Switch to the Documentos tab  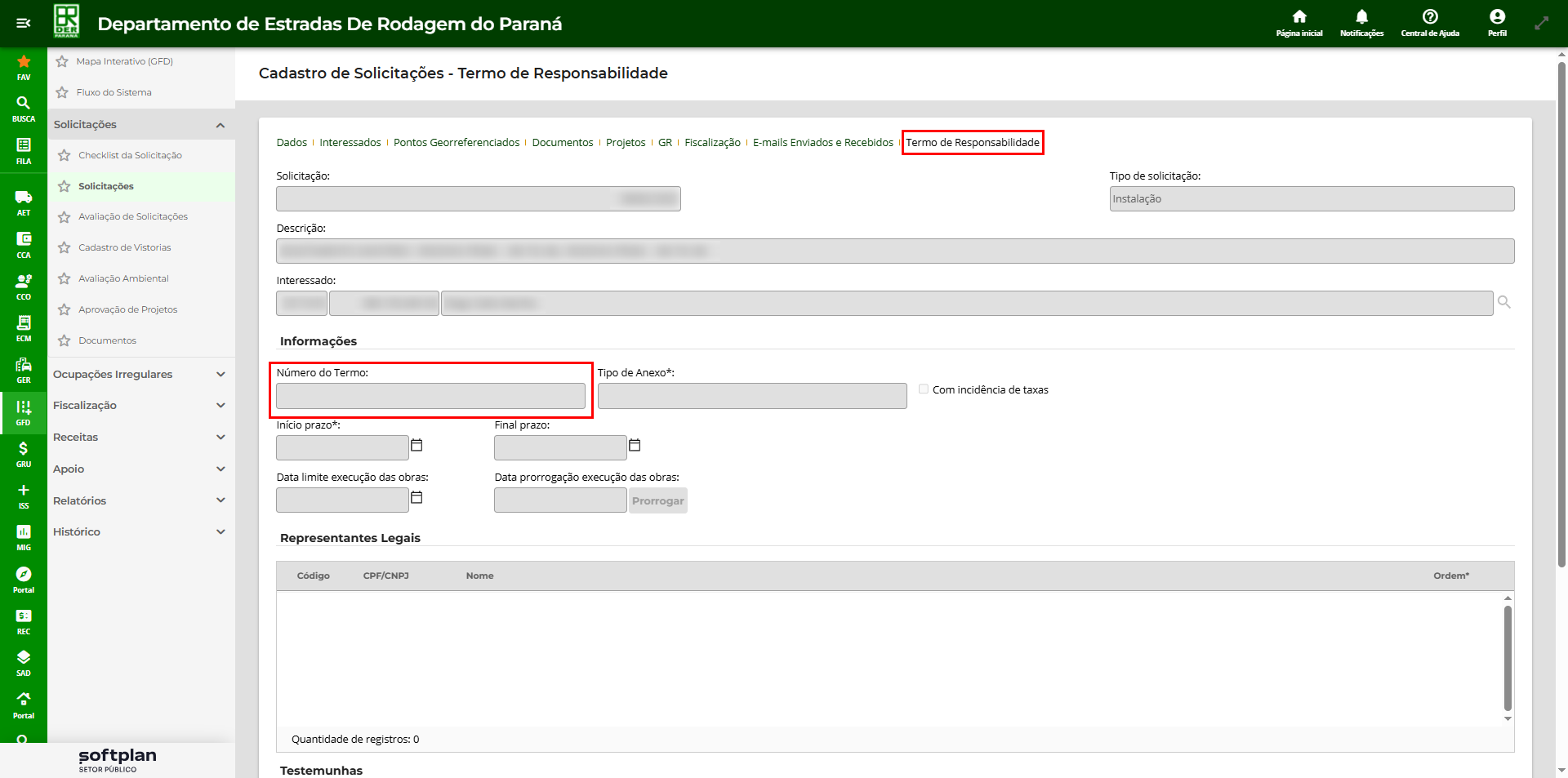click(562, 143)
